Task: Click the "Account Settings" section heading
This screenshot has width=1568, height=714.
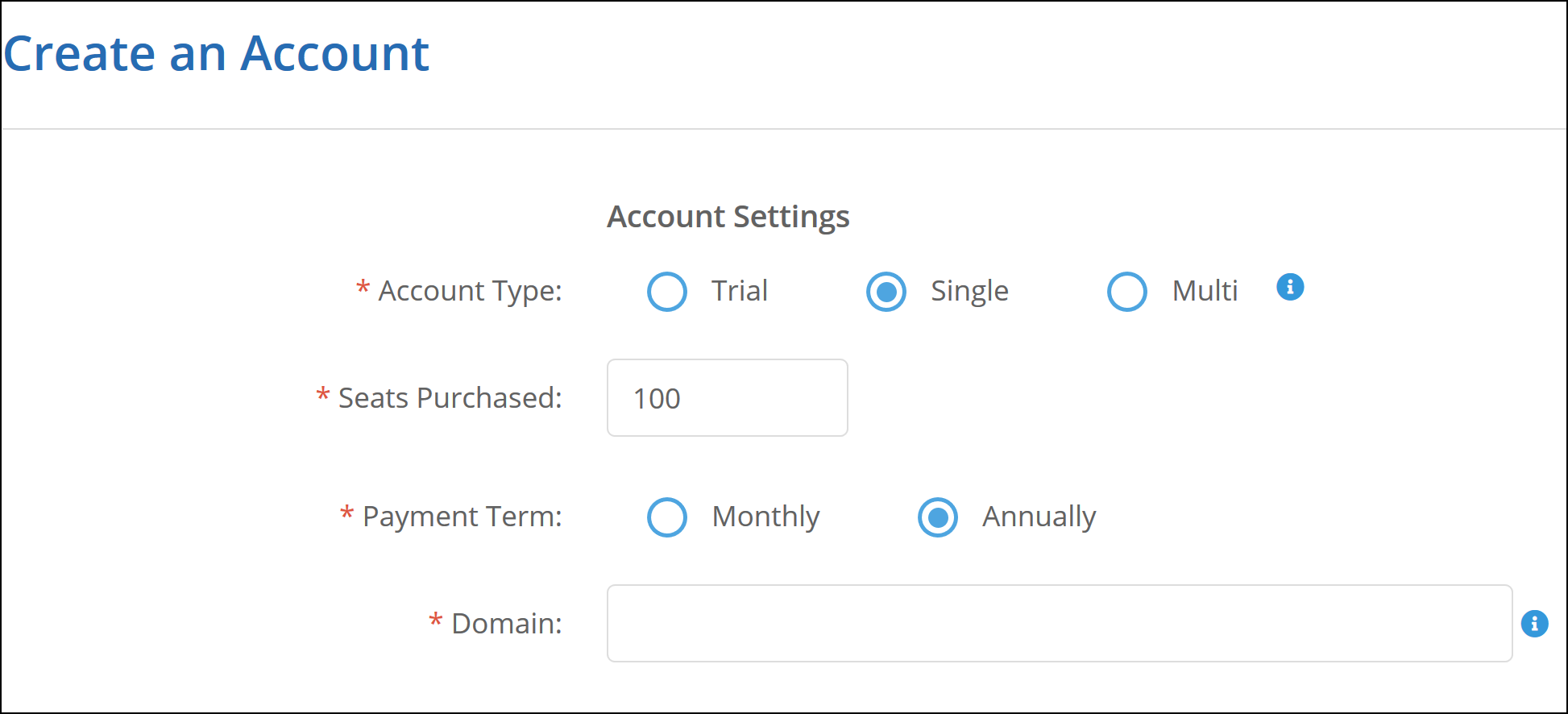Action: [x=728, y=217]
